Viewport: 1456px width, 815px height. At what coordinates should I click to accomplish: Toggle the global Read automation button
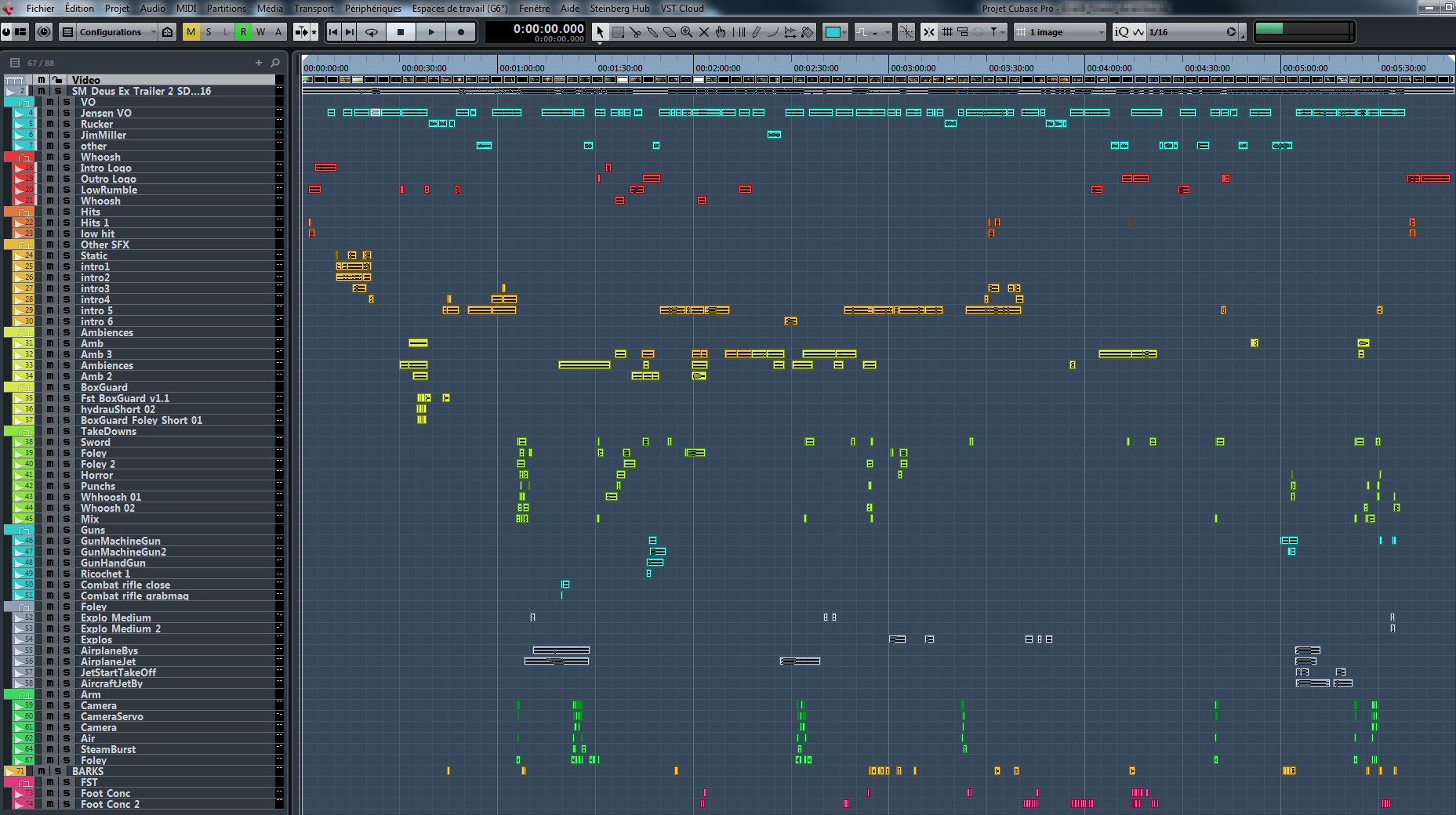click(243, 32)
